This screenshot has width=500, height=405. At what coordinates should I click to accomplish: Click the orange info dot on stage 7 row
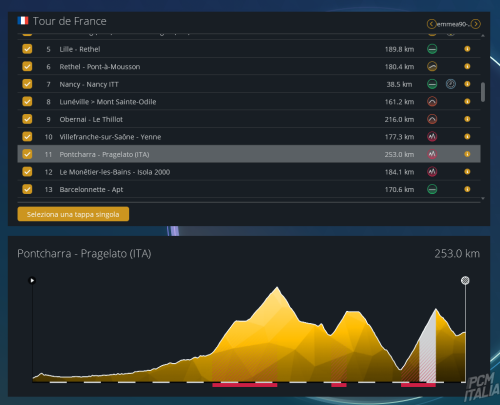(x=467, y=84)
